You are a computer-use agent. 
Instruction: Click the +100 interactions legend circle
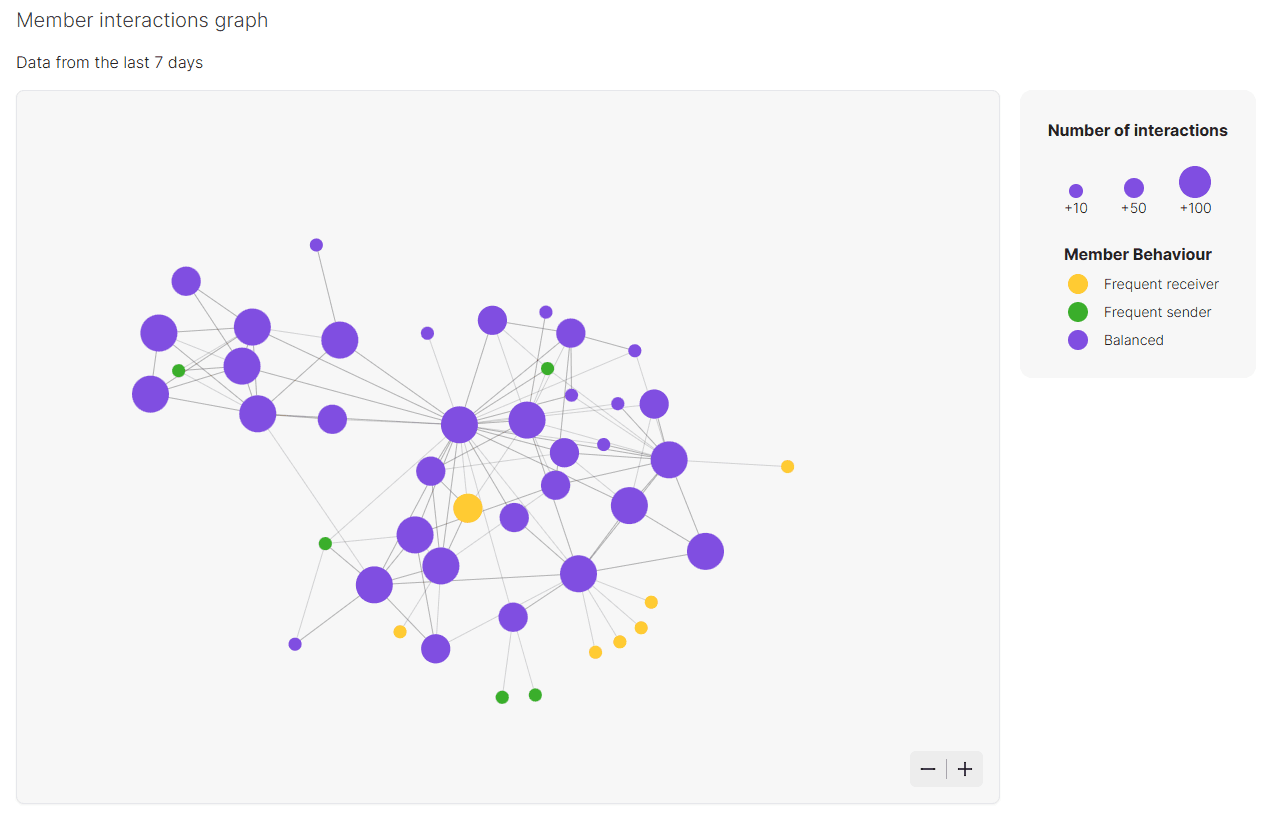click(x=1195, y=182)
